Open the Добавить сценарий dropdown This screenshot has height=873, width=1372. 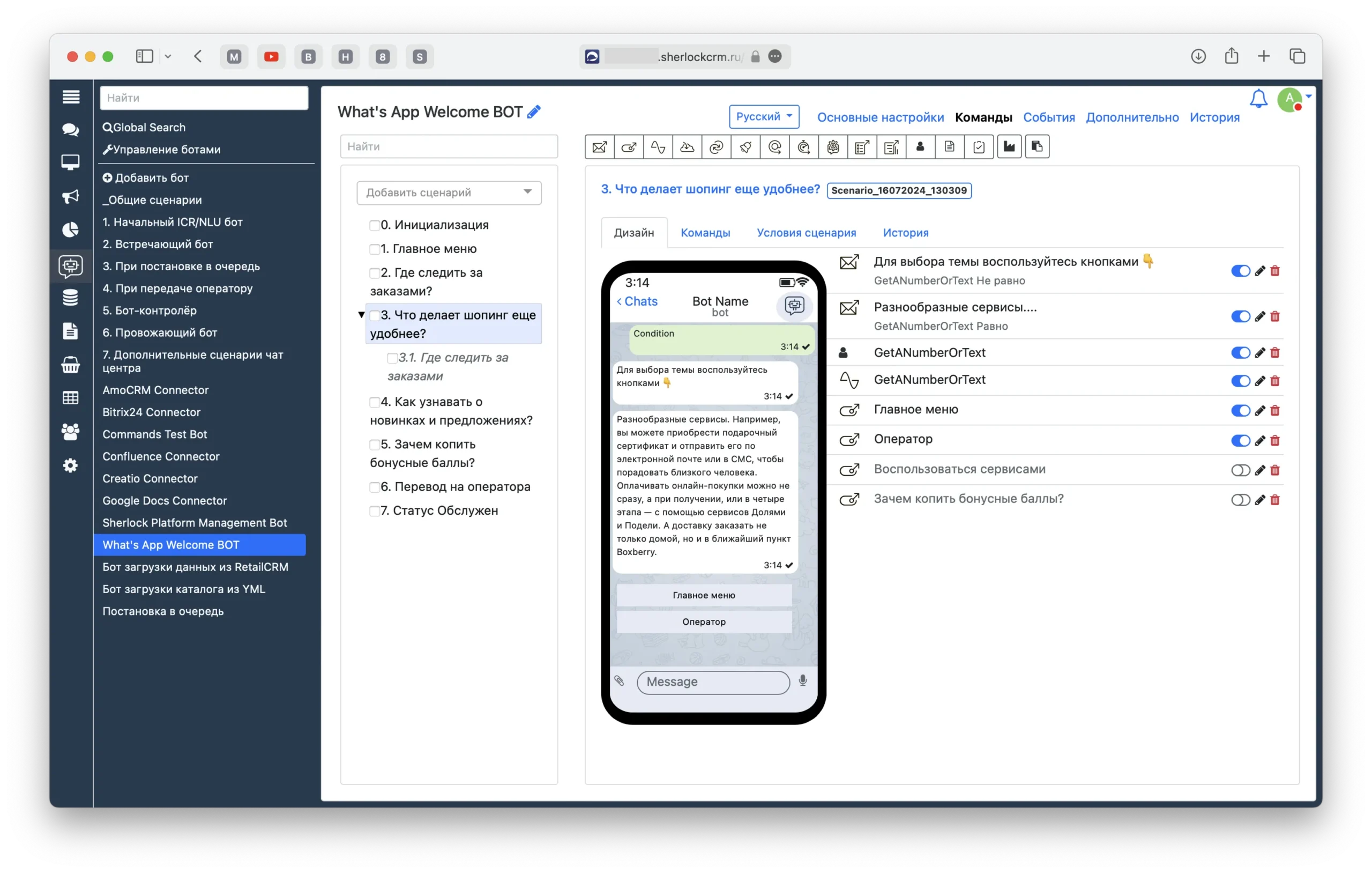point(449,193)
